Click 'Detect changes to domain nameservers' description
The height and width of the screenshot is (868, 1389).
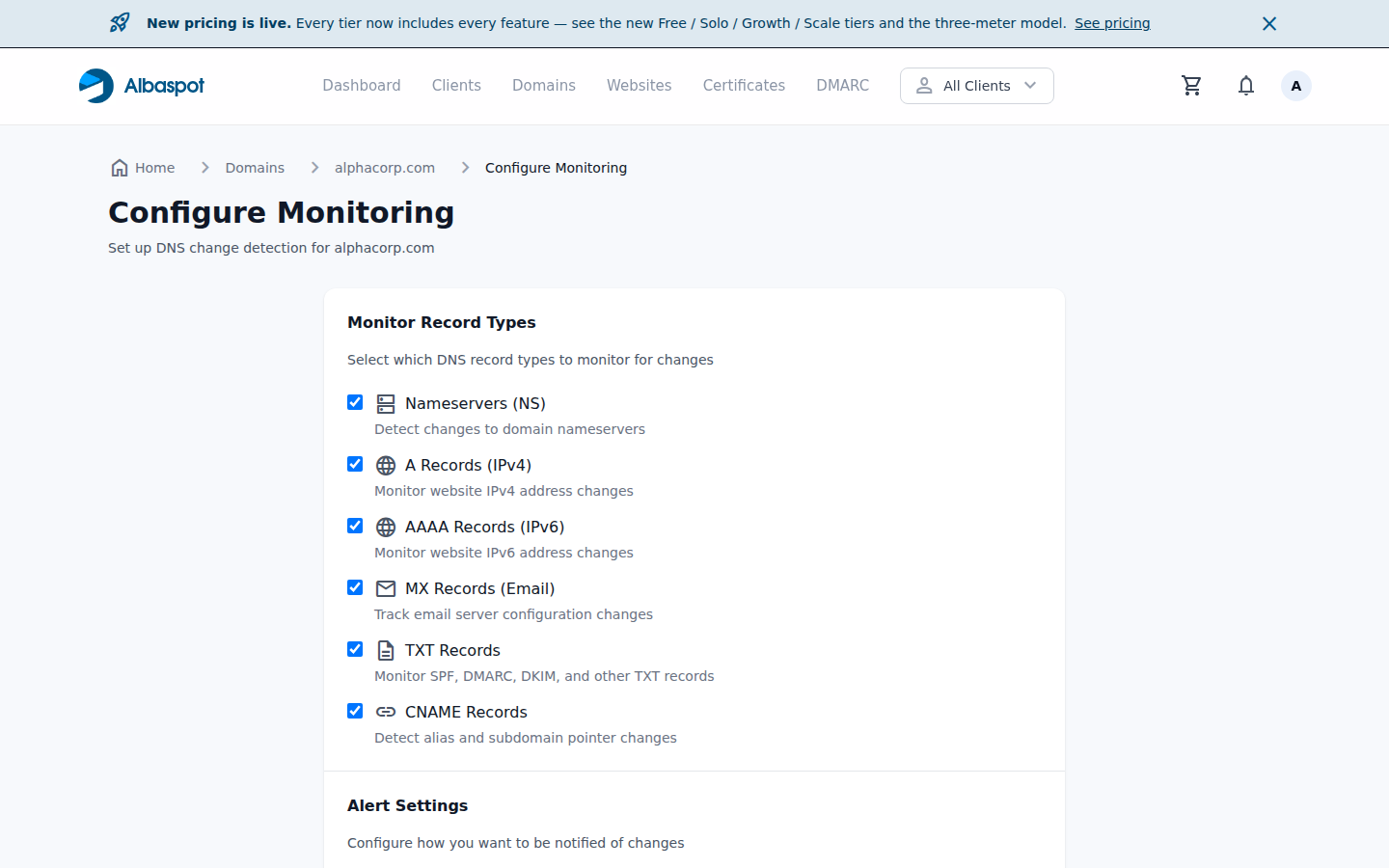[x=509, y=429]
